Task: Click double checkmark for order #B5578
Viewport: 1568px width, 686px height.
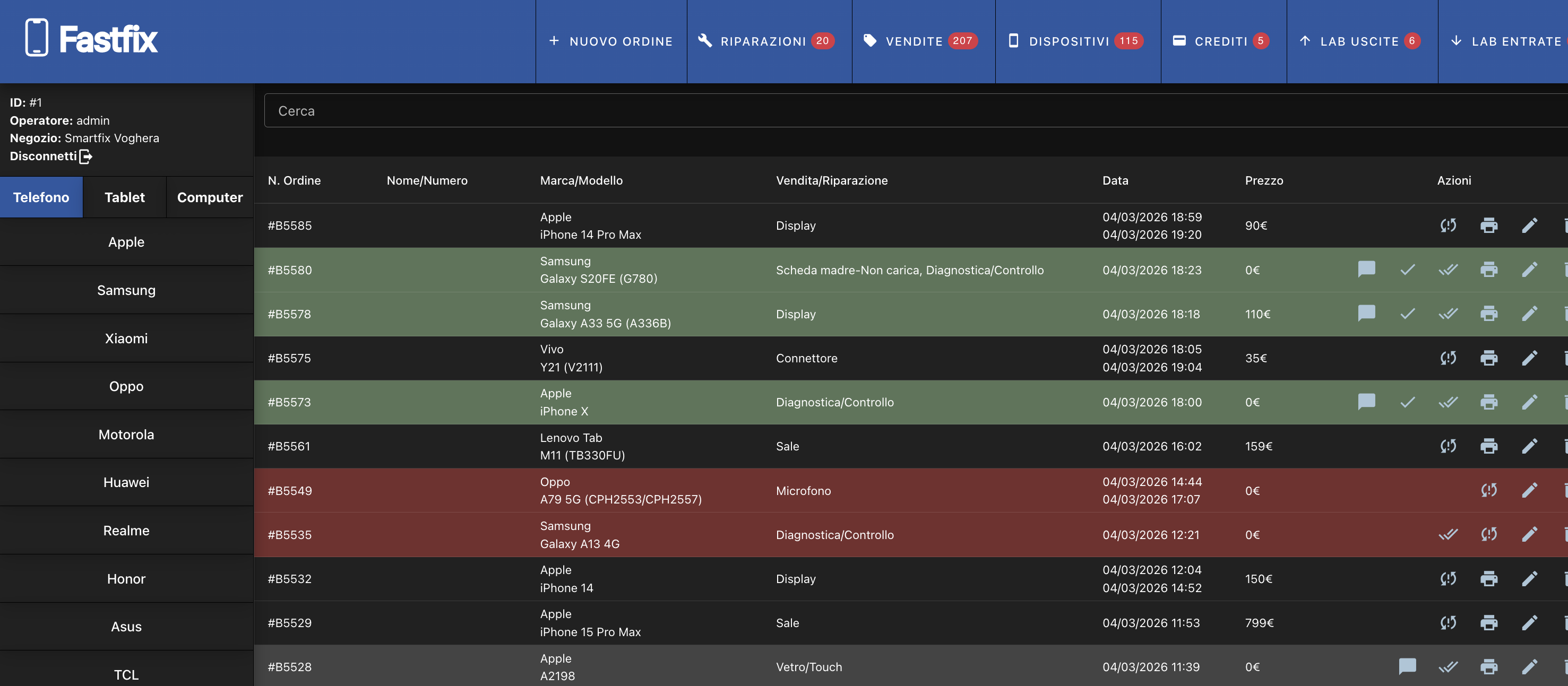Action: (1448, 314)
